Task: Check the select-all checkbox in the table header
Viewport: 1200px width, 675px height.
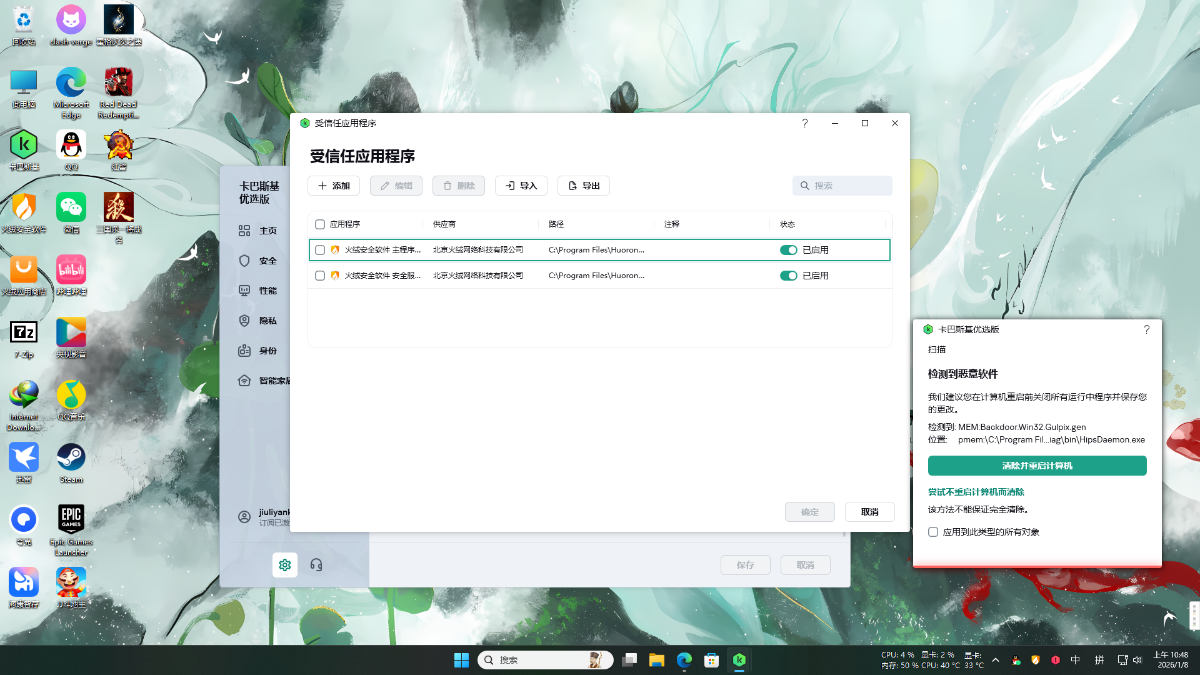Action: (320, 224)
